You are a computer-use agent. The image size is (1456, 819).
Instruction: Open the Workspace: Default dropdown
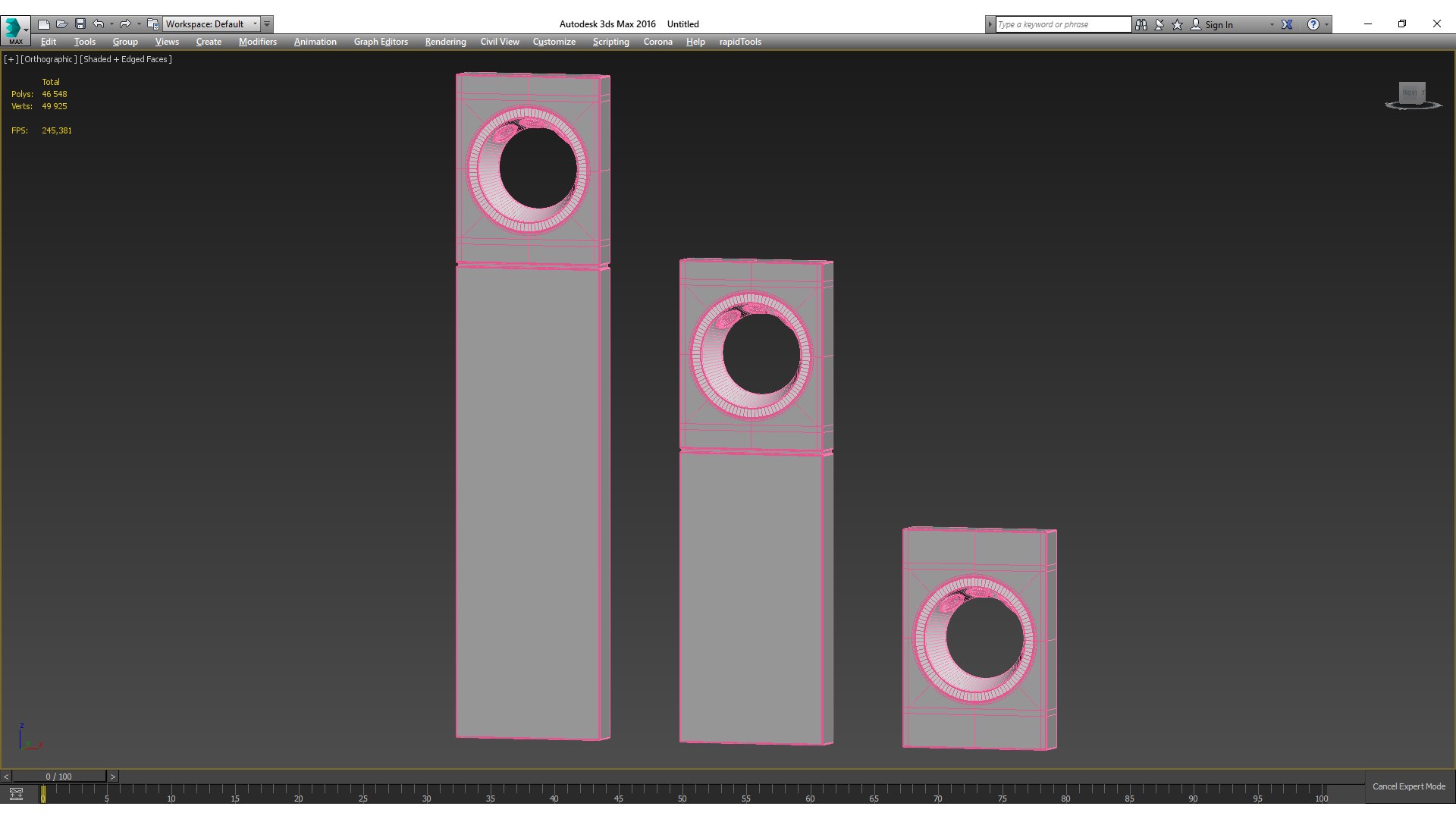click(x=212, y=24)
